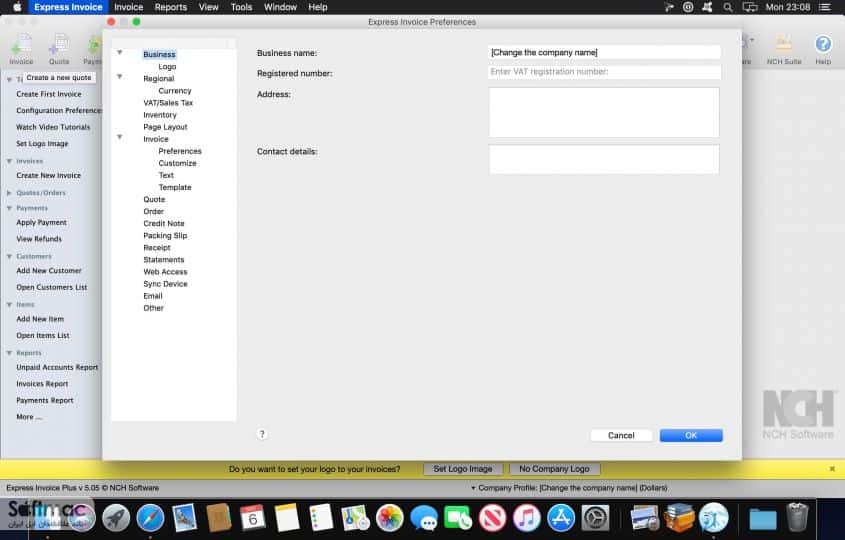Screen dimensions: 845x540
Task: Click the Registered number field
Action: pos(604,72)
